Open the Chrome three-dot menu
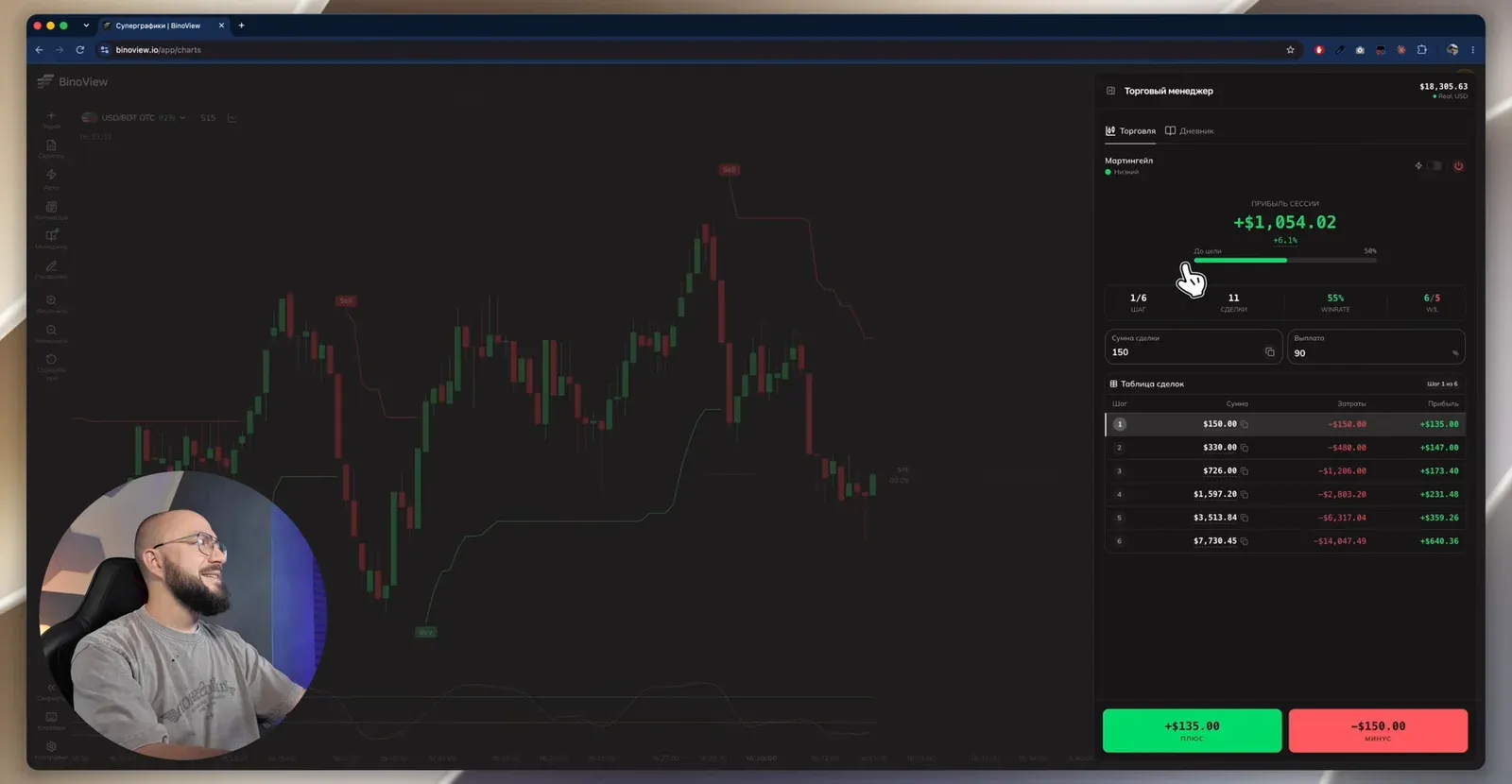The height and width of the screenshot is (784, 1512). (1472, 50)
